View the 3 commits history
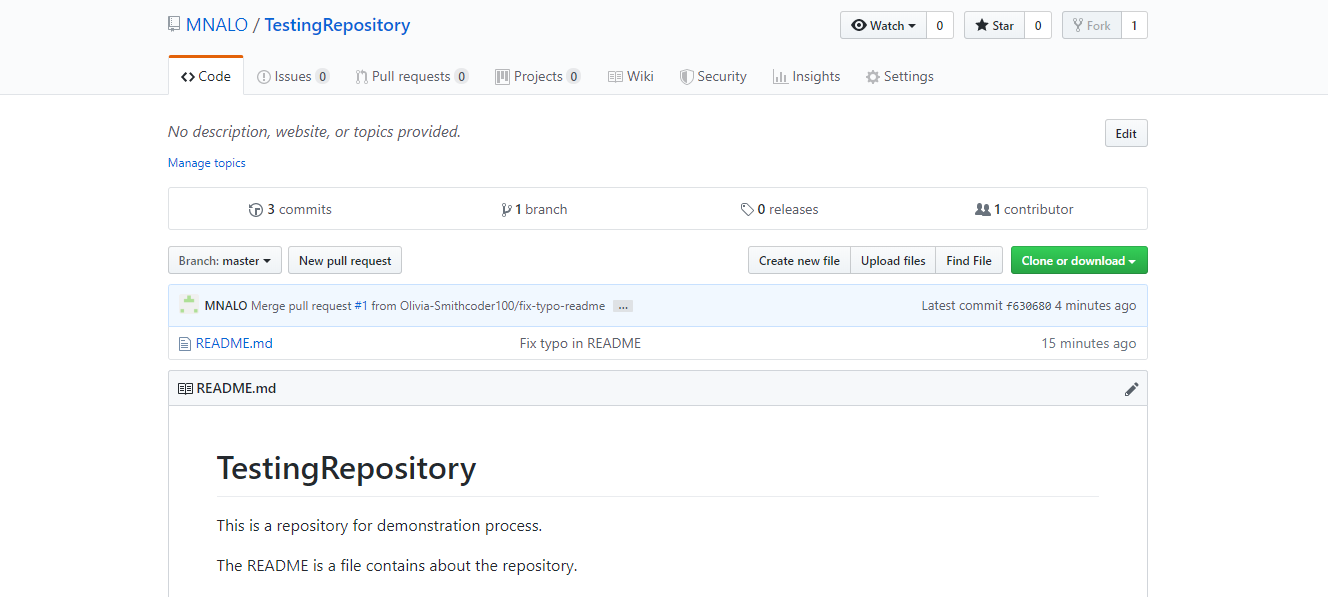The height and width of the screenshot is (597, 1328). 290,209
